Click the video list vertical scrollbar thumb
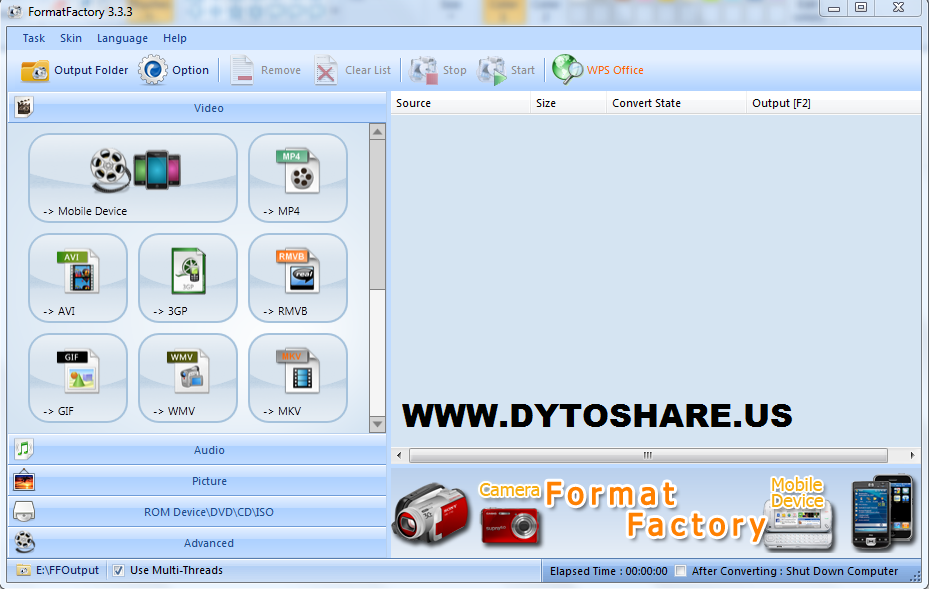Image resolution: width=929 pixels, height=589 pixels. pos(377,215)
